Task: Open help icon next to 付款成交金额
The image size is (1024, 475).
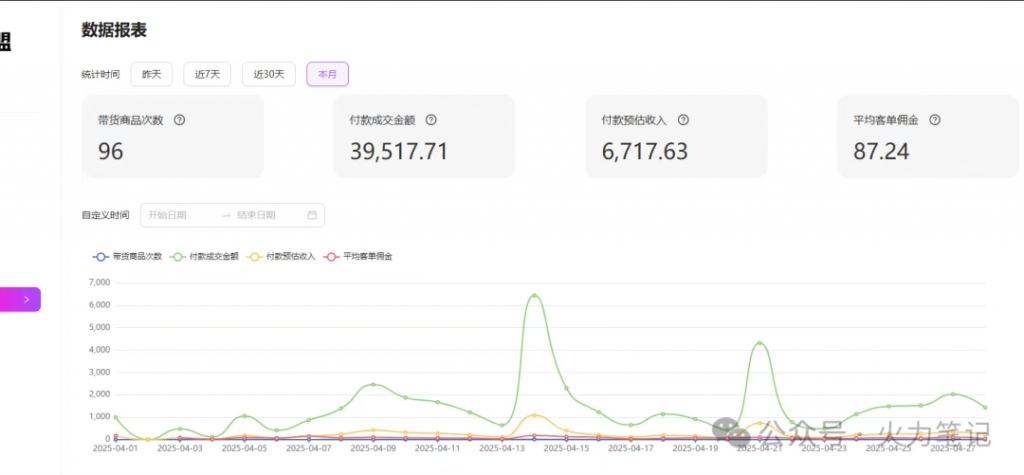Action: pyautogui.click(x=431, y=120)
